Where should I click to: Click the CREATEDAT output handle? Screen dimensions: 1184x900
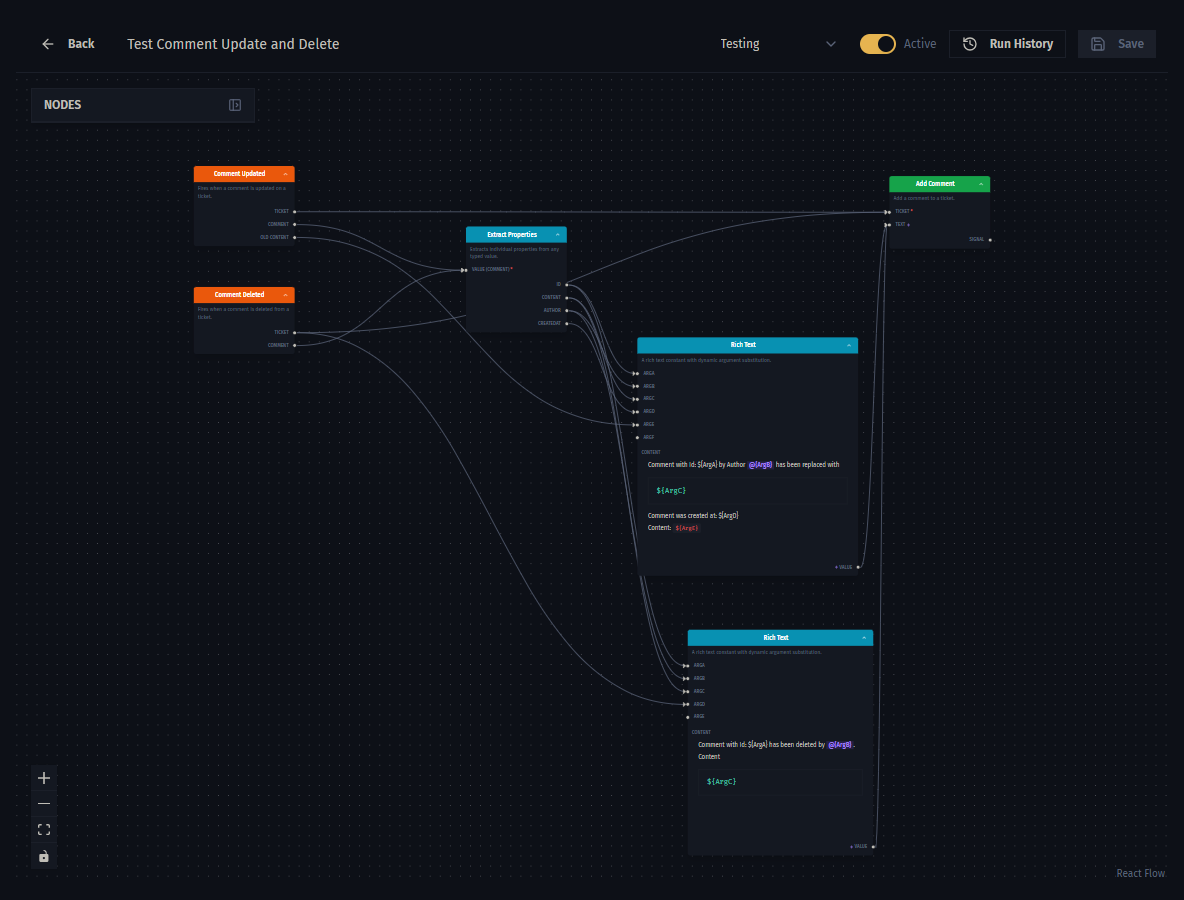(x=567, y=323)
